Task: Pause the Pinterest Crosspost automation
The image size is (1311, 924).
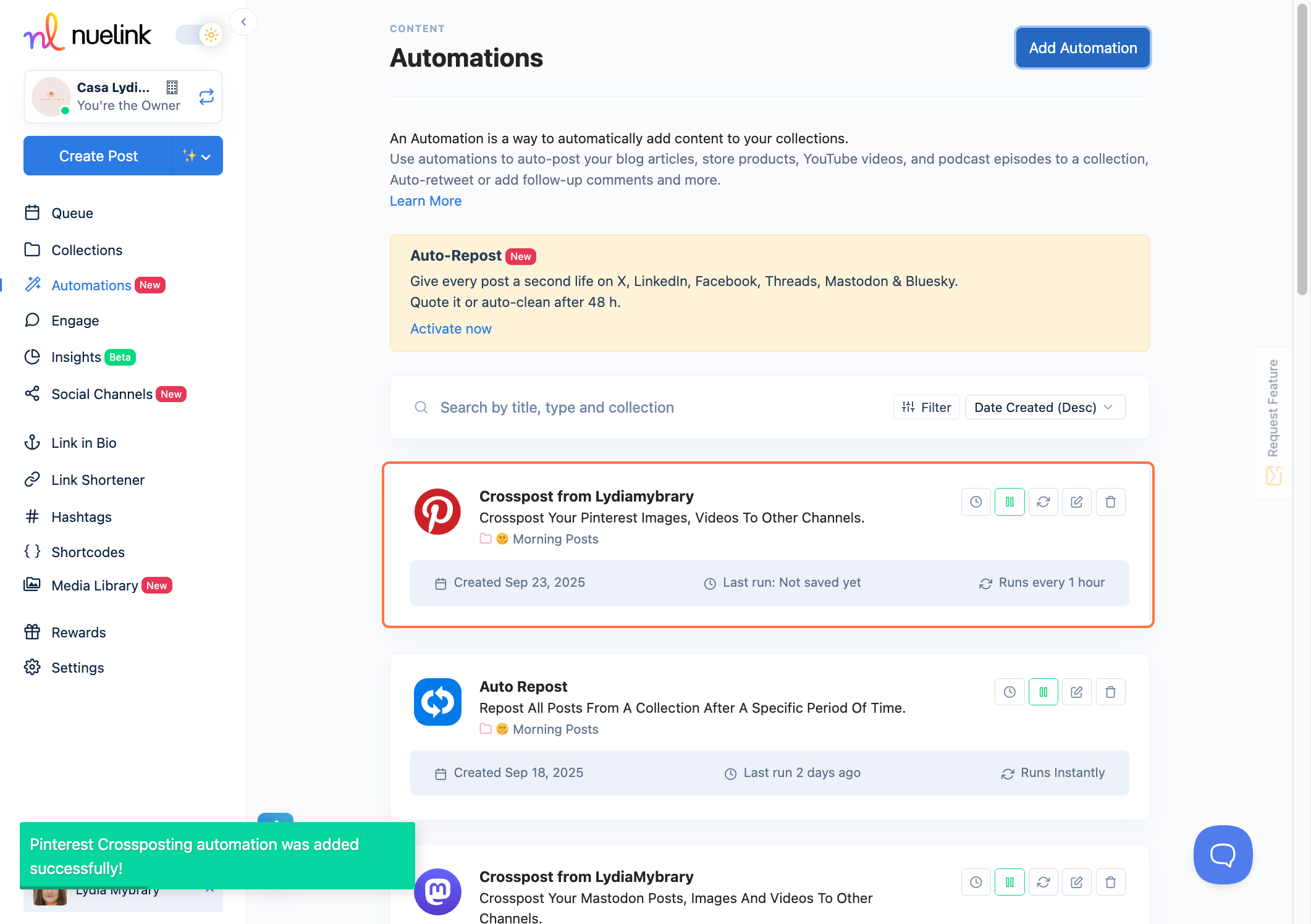Action: tap(1010, 502)
